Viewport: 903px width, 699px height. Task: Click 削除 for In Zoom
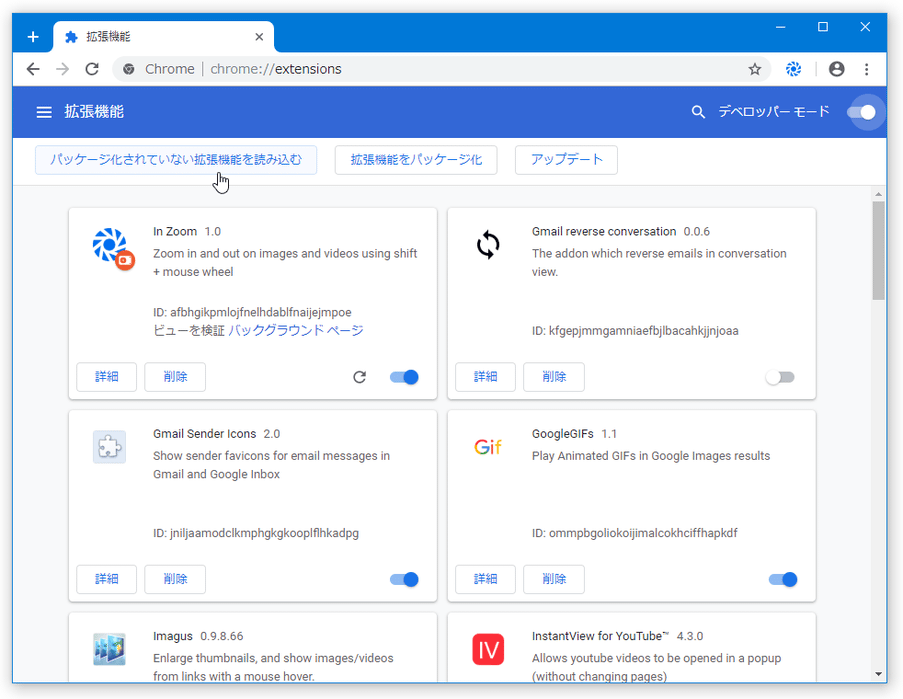click(x=175, y=377)
